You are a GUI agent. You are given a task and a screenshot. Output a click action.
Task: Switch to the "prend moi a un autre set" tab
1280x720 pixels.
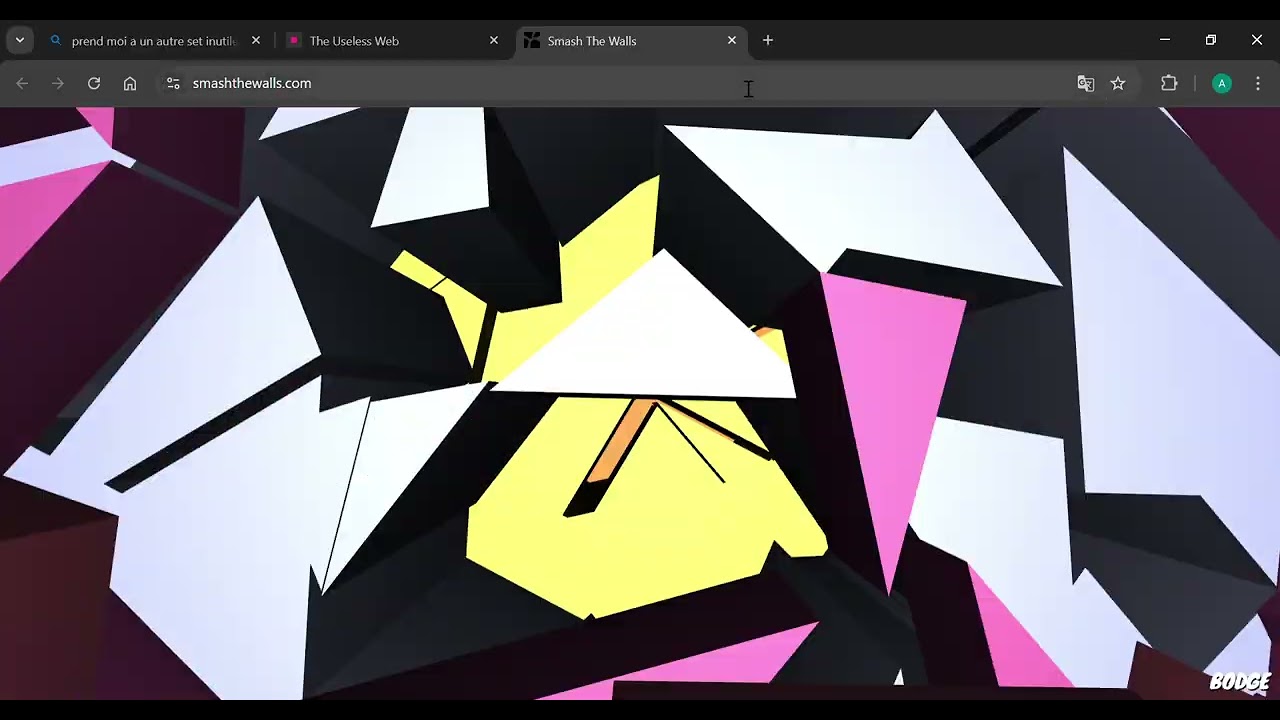pyautogui.click(x=154, y=41)
